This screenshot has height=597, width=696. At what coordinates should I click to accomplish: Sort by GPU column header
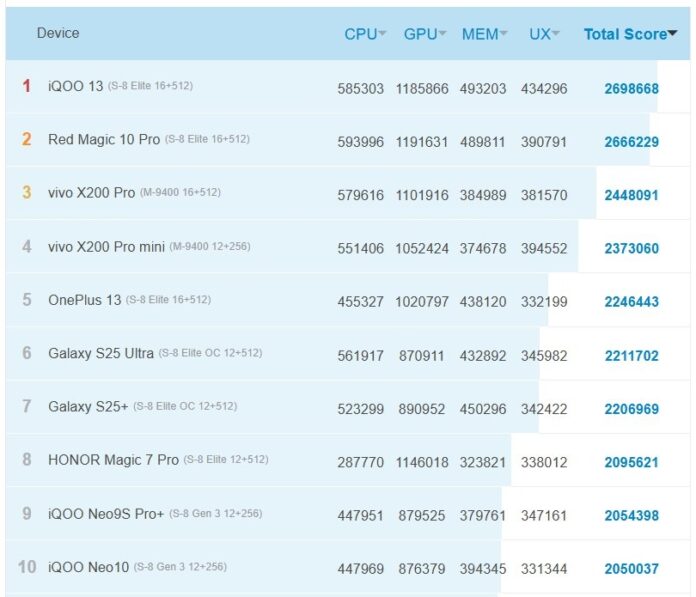click(424, 34)
